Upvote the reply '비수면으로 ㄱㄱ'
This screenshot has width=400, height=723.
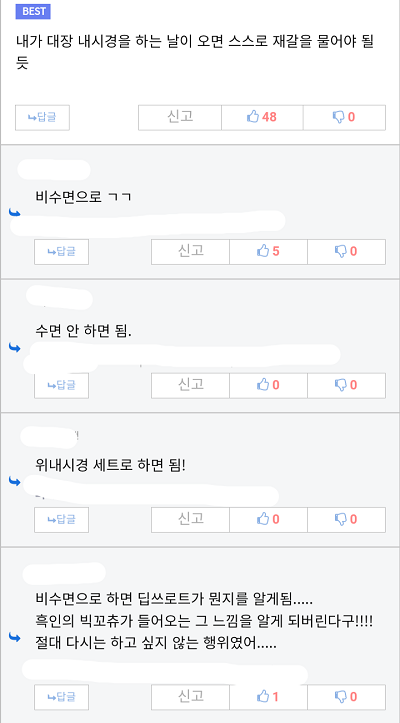[x=269, y=252]
